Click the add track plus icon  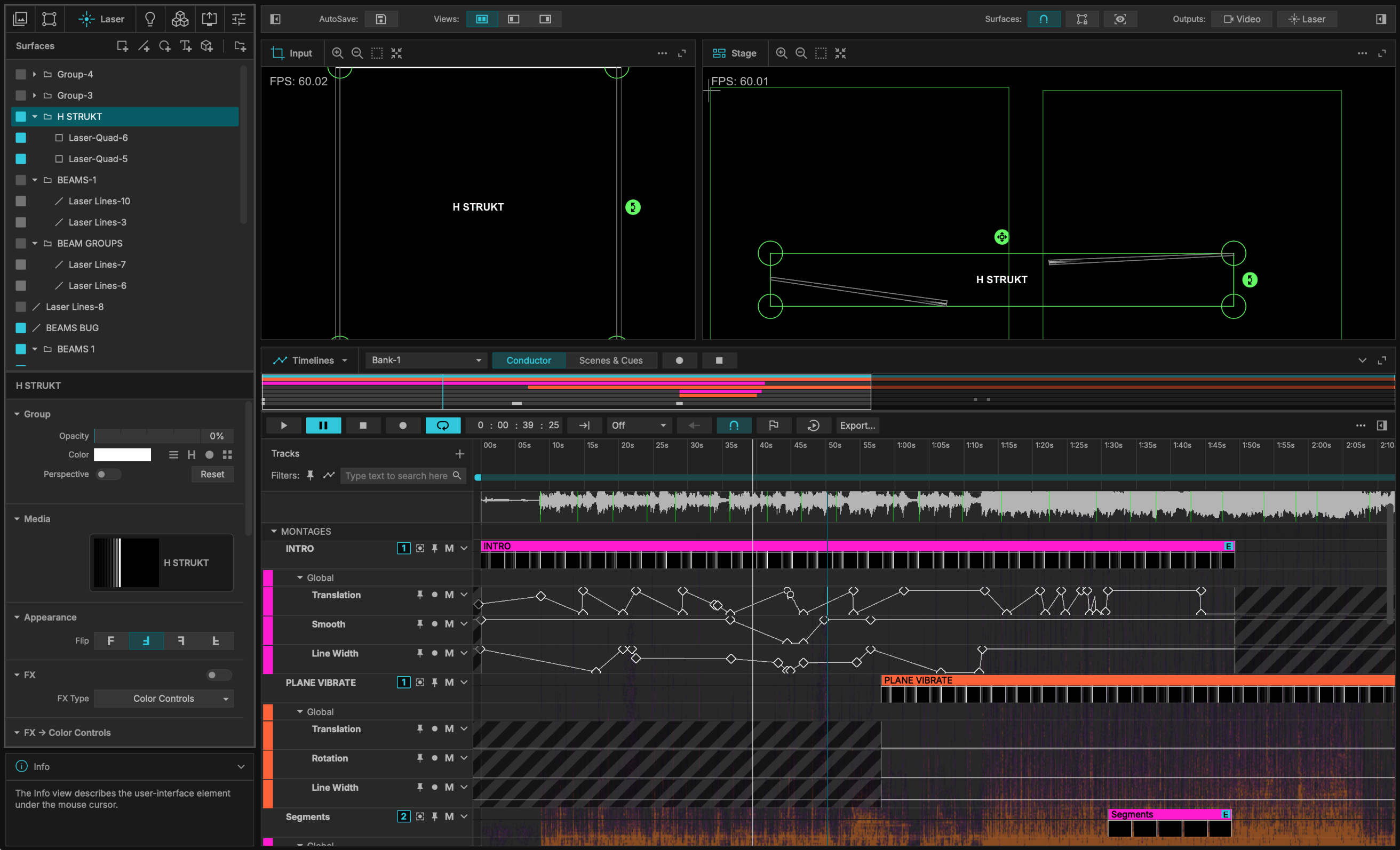[x=460, y=454]
